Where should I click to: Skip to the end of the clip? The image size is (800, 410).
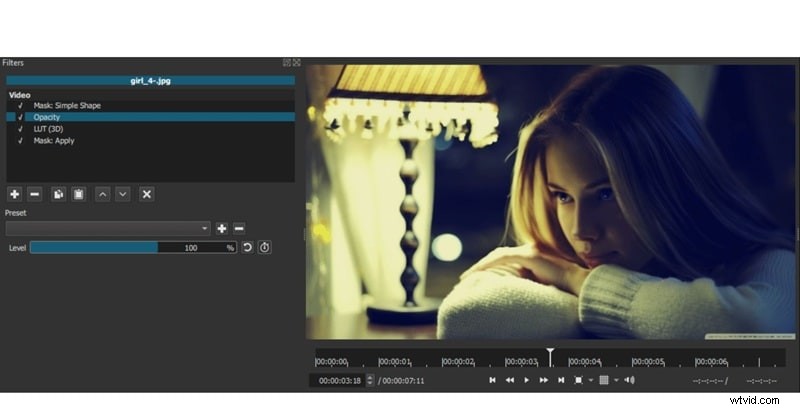point(561,380)
